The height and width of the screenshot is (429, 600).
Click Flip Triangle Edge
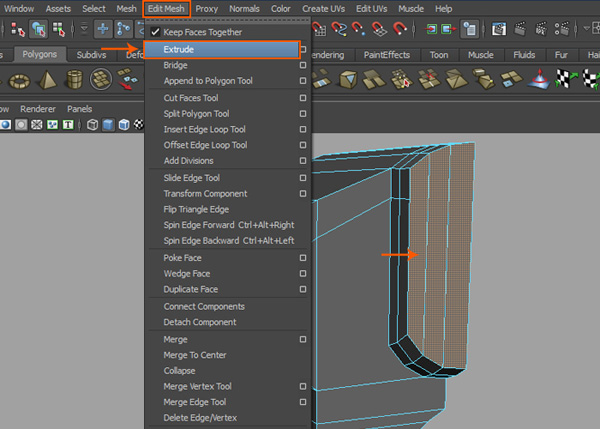(x=196, y=209)
